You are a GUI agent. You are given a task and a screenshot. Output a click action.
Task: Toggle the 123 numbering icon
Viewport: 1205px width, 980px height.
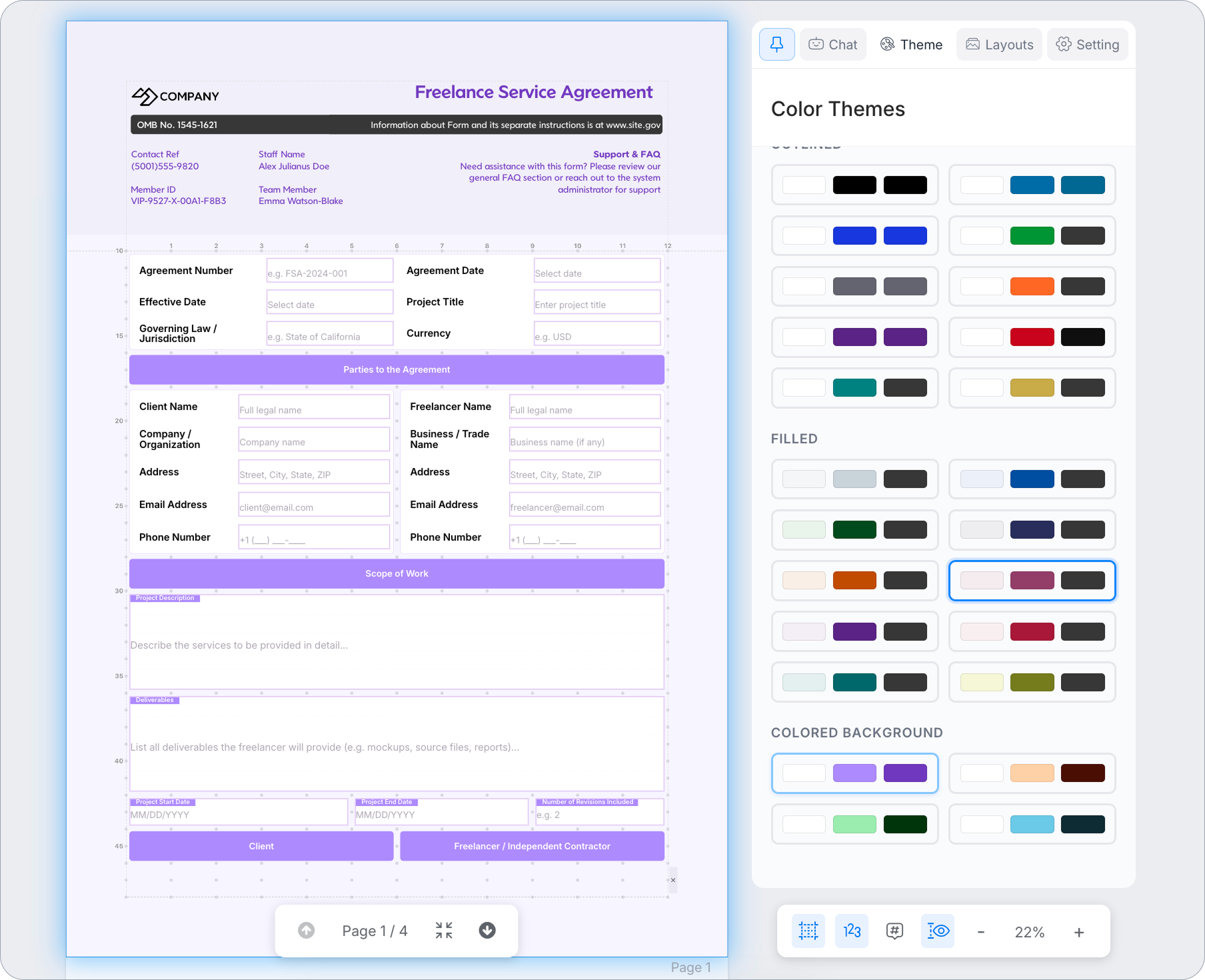tap(852, 931)
